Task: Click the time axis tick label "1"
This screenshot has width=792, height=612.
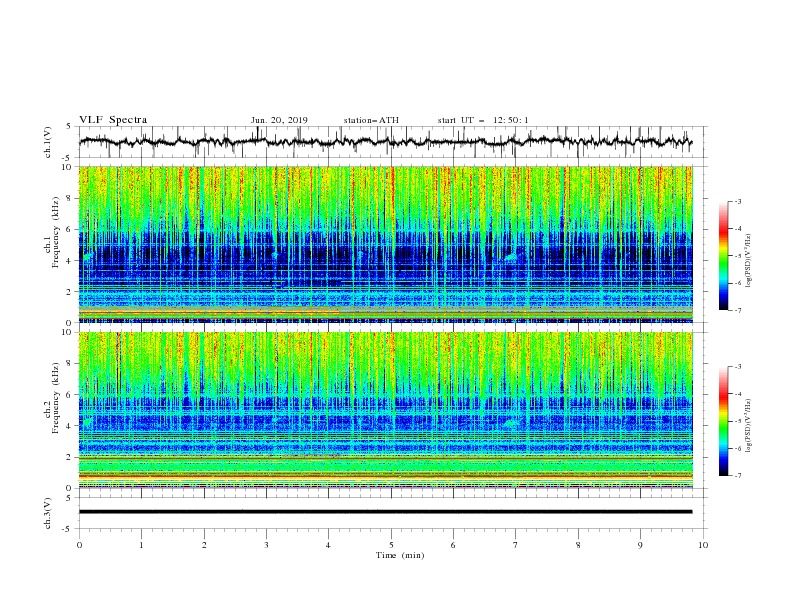Action: click(141, 545)
